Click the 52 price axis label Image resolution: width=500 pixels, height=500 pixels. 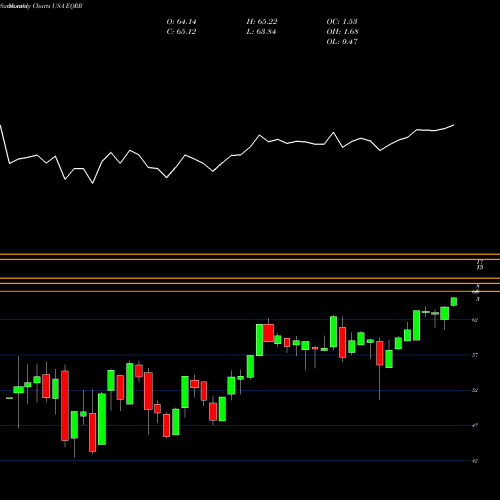click(475, 390)
